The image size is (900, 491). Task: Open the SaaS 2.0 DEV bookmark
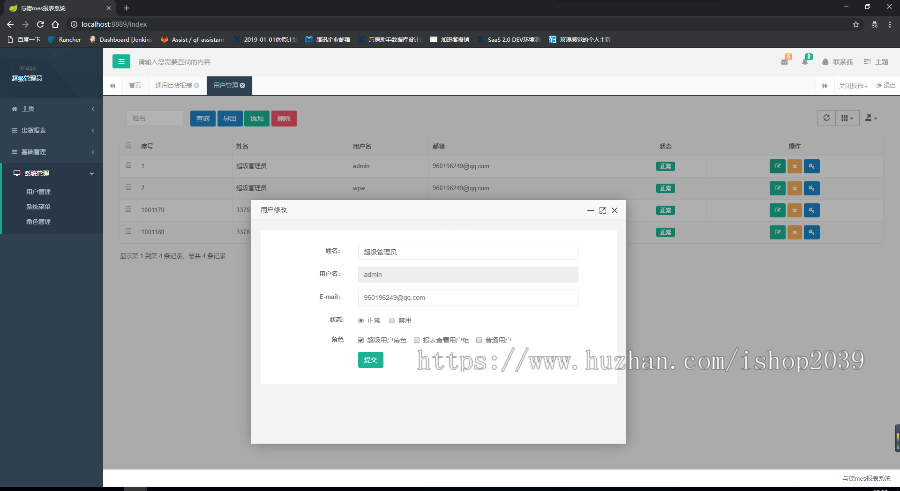(x=509, y=40)
